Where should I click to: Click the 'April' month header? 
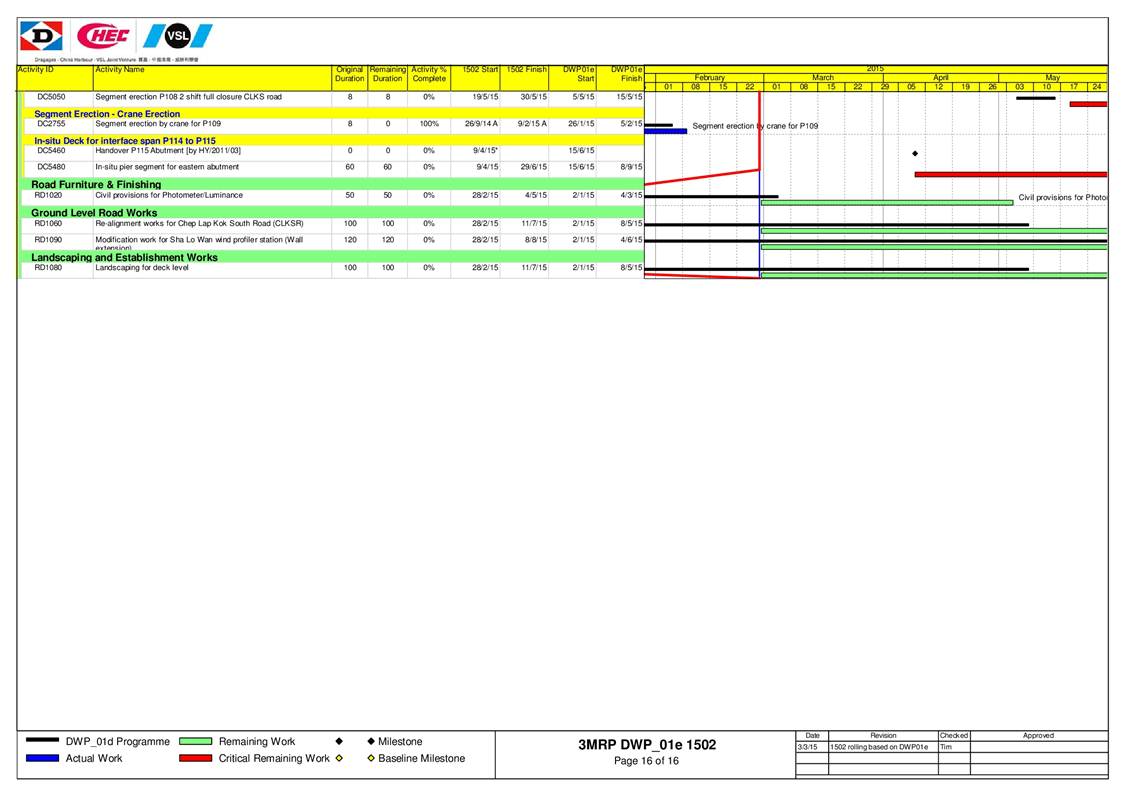pyautogui.click(x=941, y=77)
